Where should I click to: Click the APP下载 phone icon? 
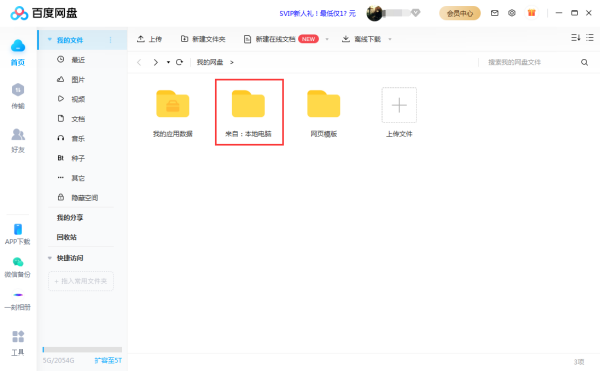click(x=18, y=229)
